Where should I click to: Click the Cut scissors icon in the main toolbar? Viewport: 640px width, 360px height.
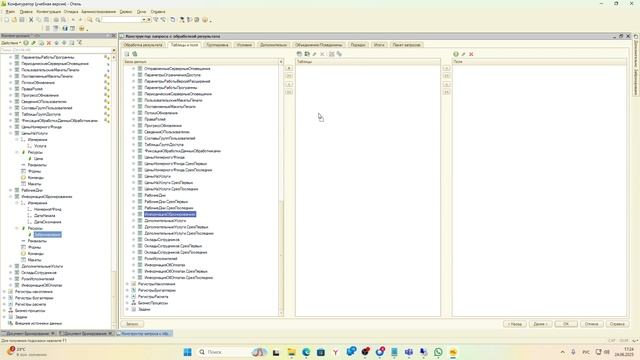31,20
